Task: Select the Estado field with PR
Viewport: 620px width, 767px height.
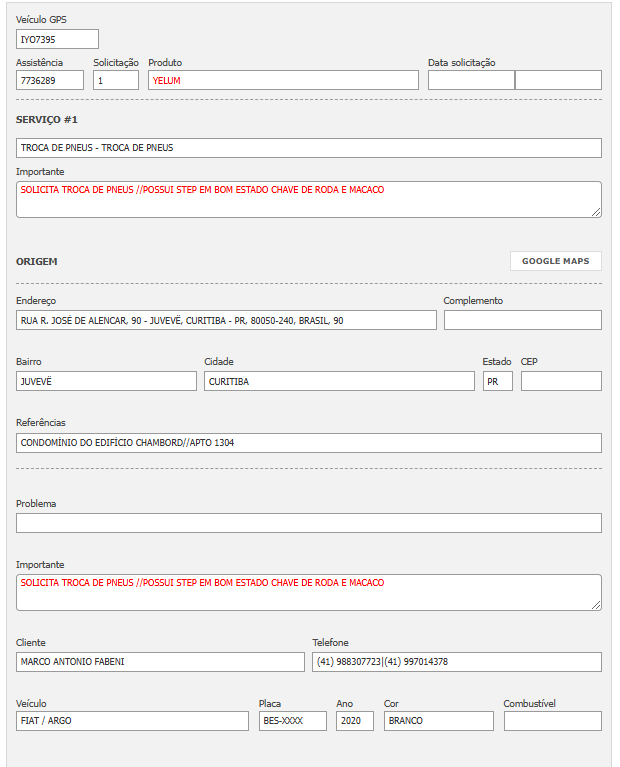Action: [x=497, y=381]
